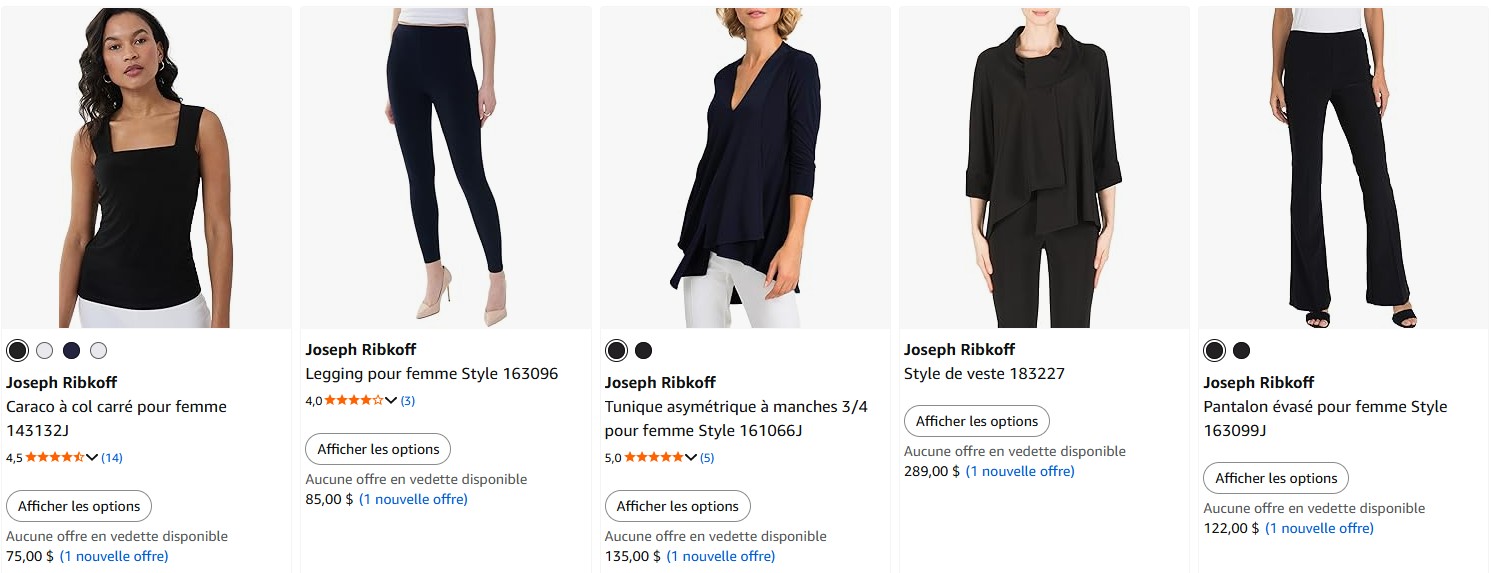Click the black camisole product image
This screenshot has width=1491, height=573.
click(146, 168)
